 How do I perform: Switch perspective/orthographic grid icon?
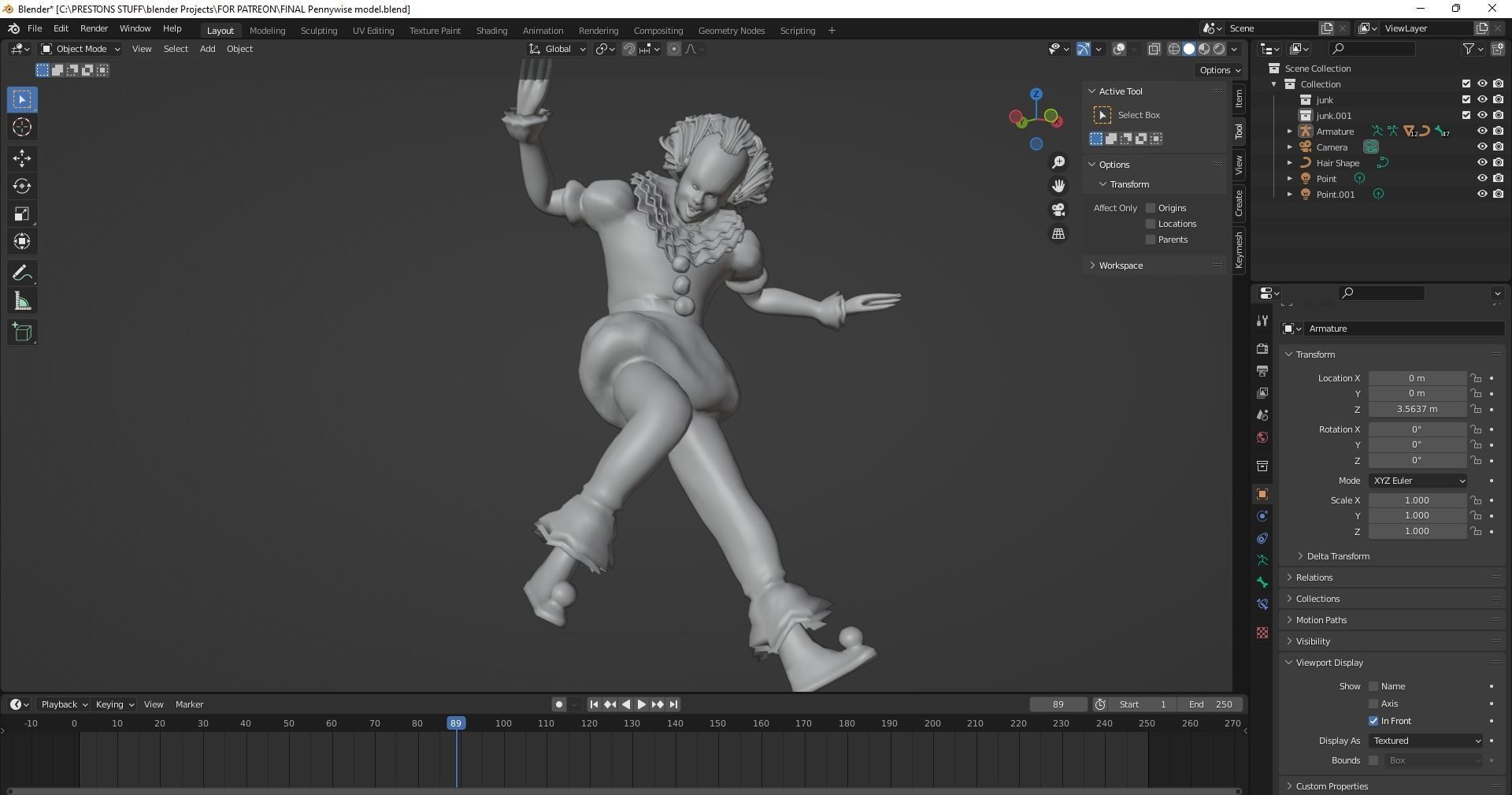(x=1058, y=234)
